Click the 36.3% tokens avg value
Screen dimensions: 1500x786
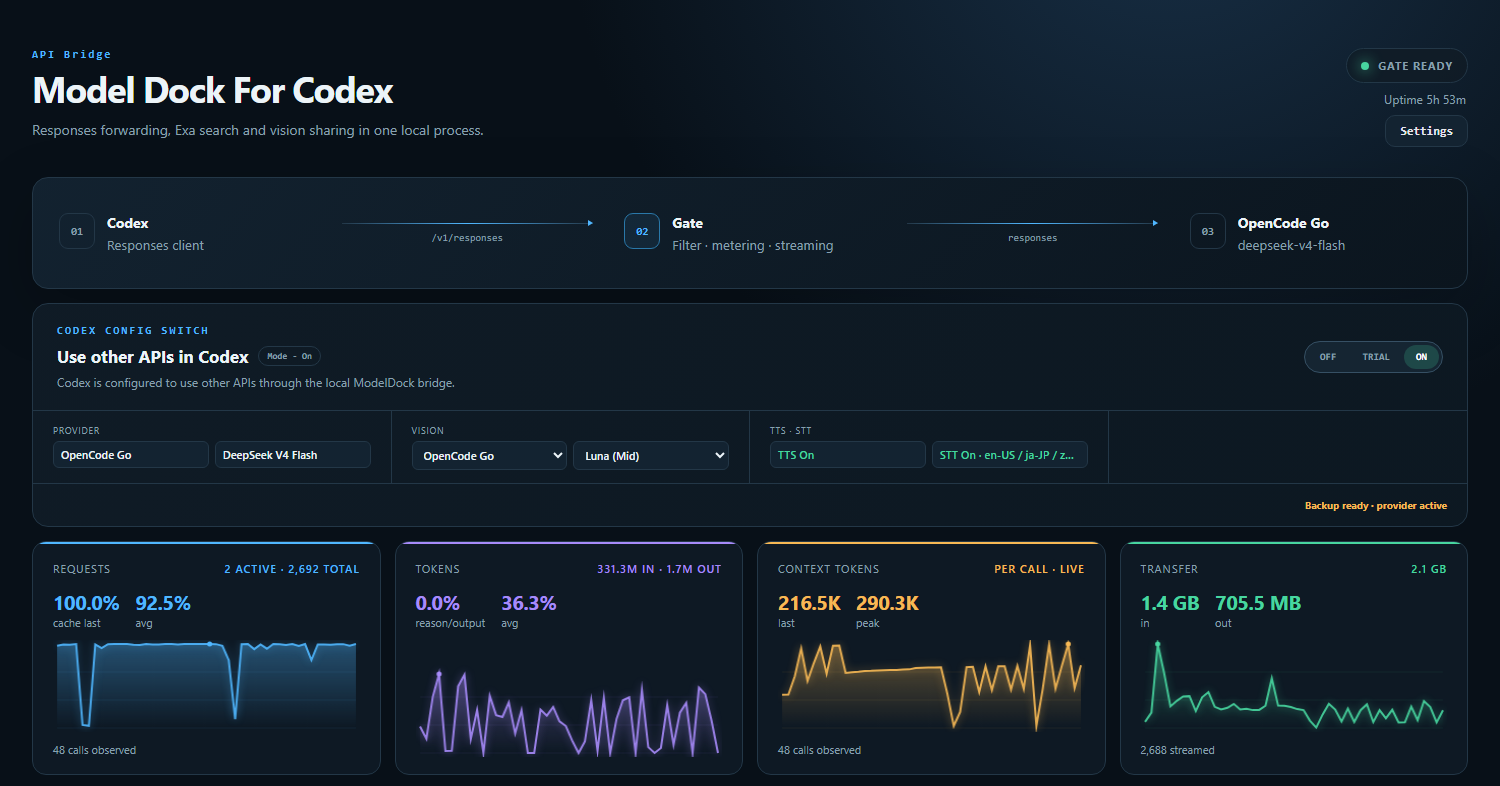pyautogui.click(x=529, y=603)
